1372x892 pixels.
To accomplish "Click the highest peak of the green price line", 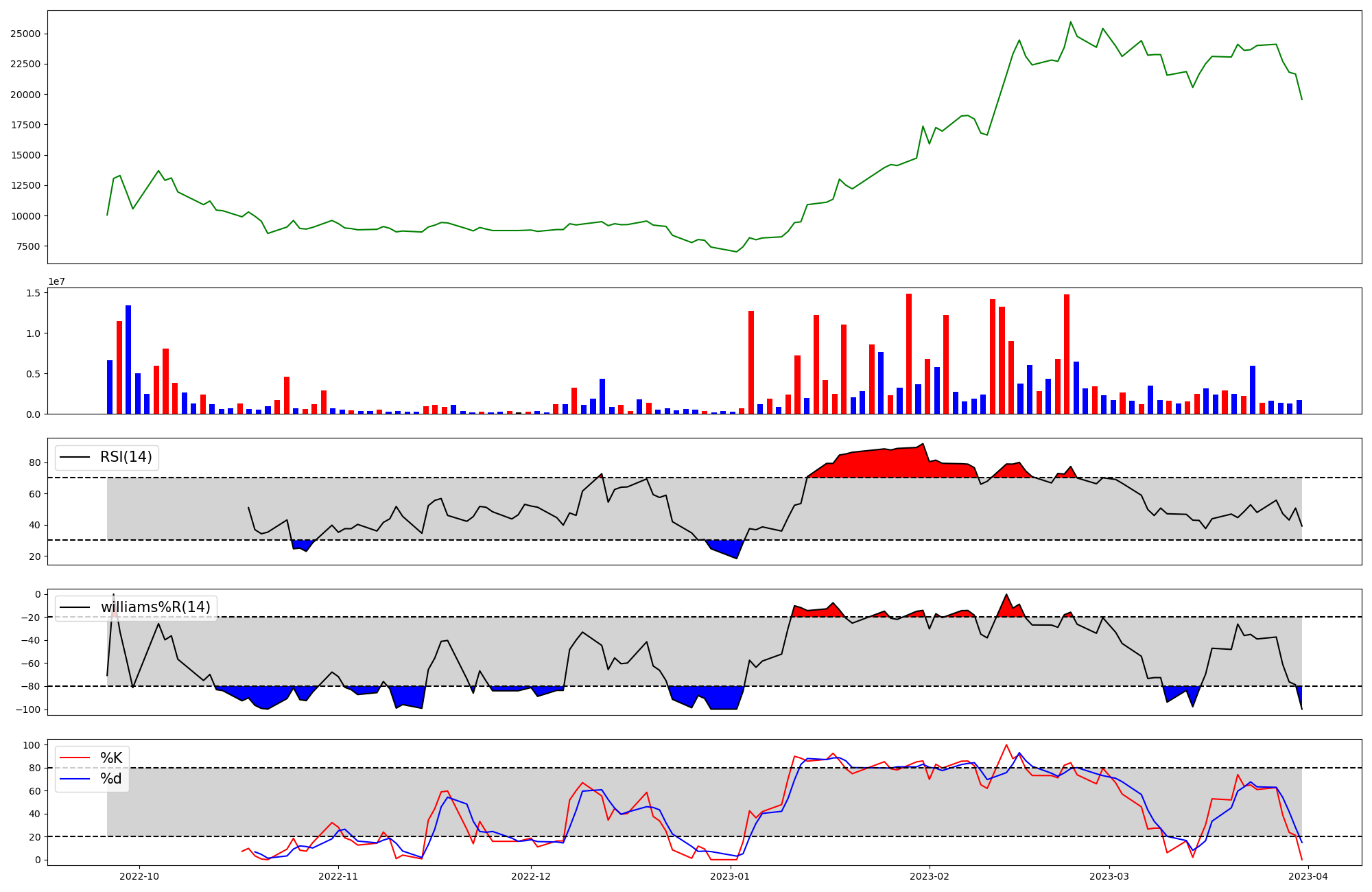I will point(1070,22).
